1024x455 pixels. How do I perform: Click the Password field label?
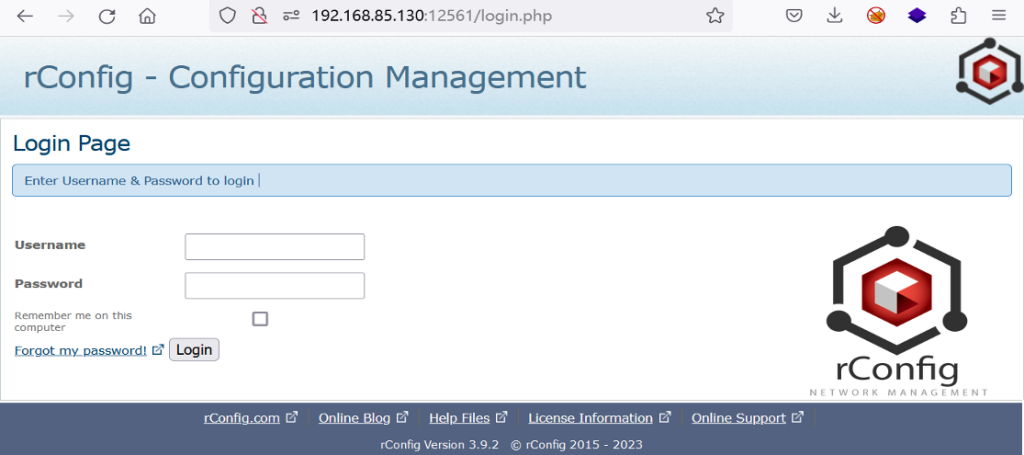pyautogui.click(x=48, y=284)
